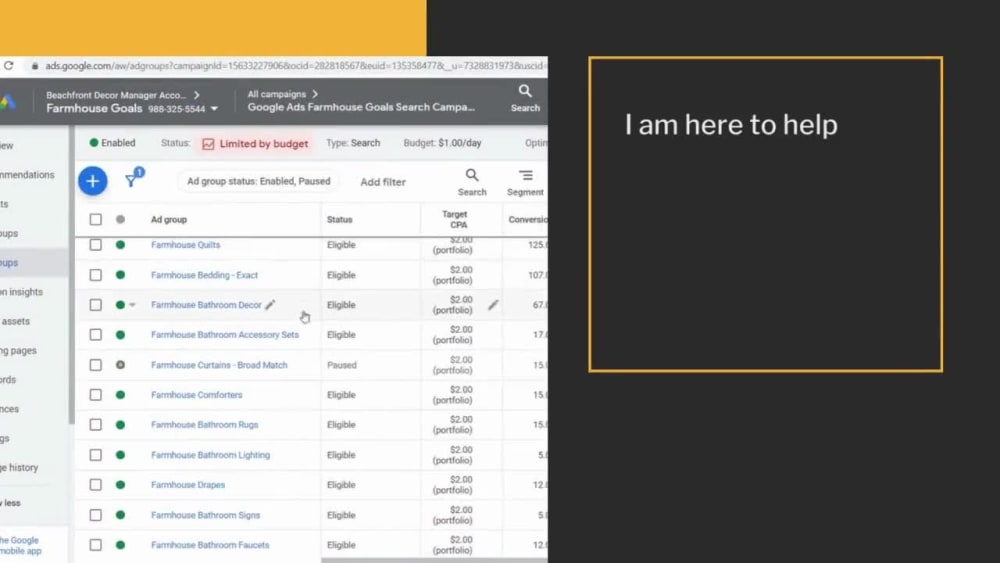The image size is (1000, 563).
Task: Open Recommendations in the sidebar
Action: [x=27, y=175]
